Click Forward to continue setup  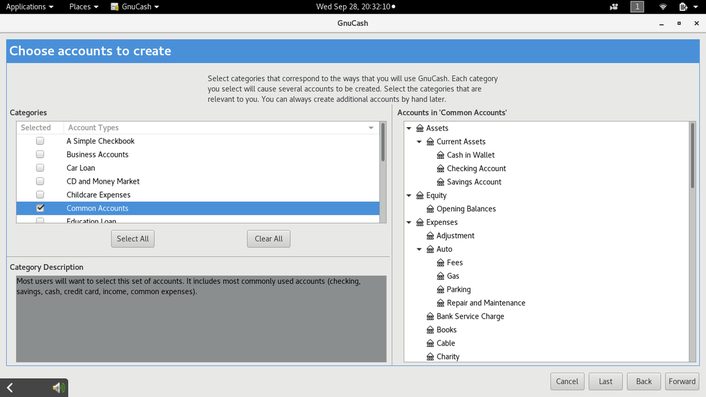click(682, 381)
